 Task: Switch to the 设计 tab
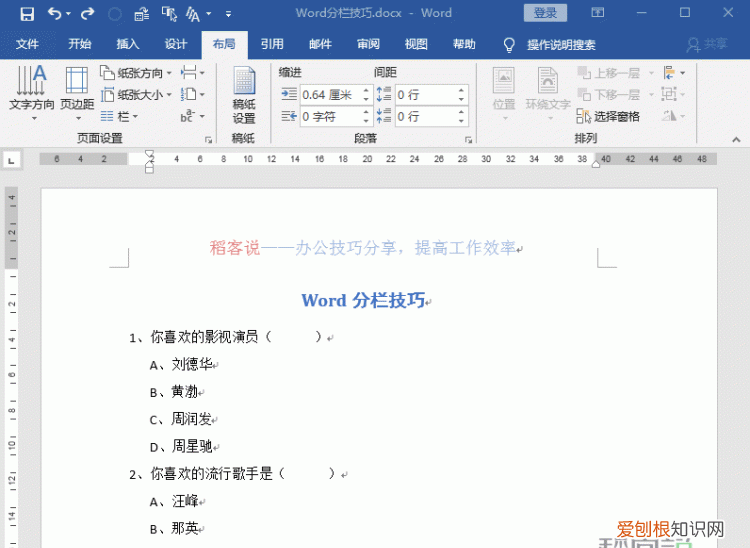coord(176,44)
